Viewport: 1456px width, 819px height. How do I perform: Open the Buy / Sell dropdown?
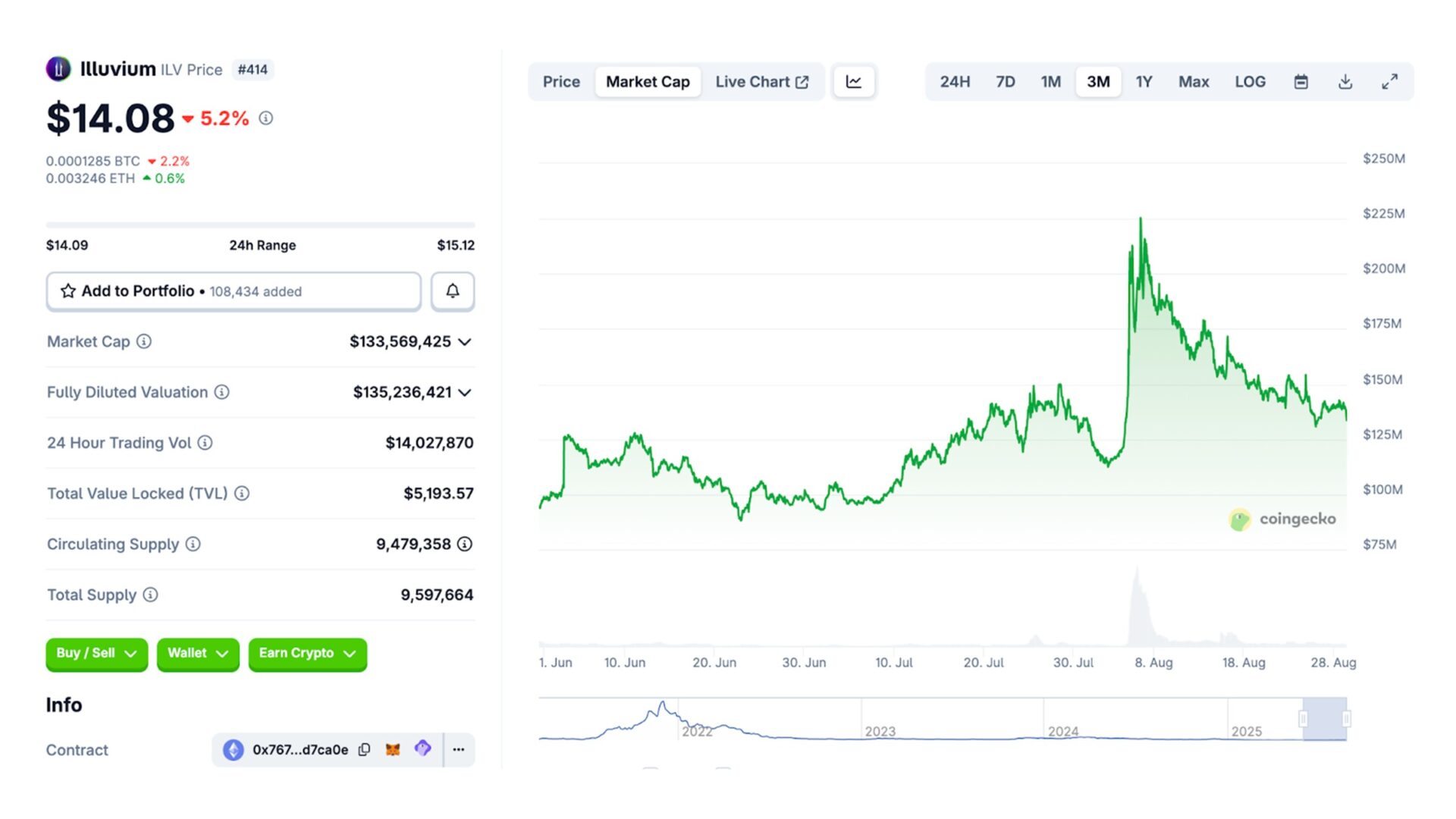coord(96,654)
